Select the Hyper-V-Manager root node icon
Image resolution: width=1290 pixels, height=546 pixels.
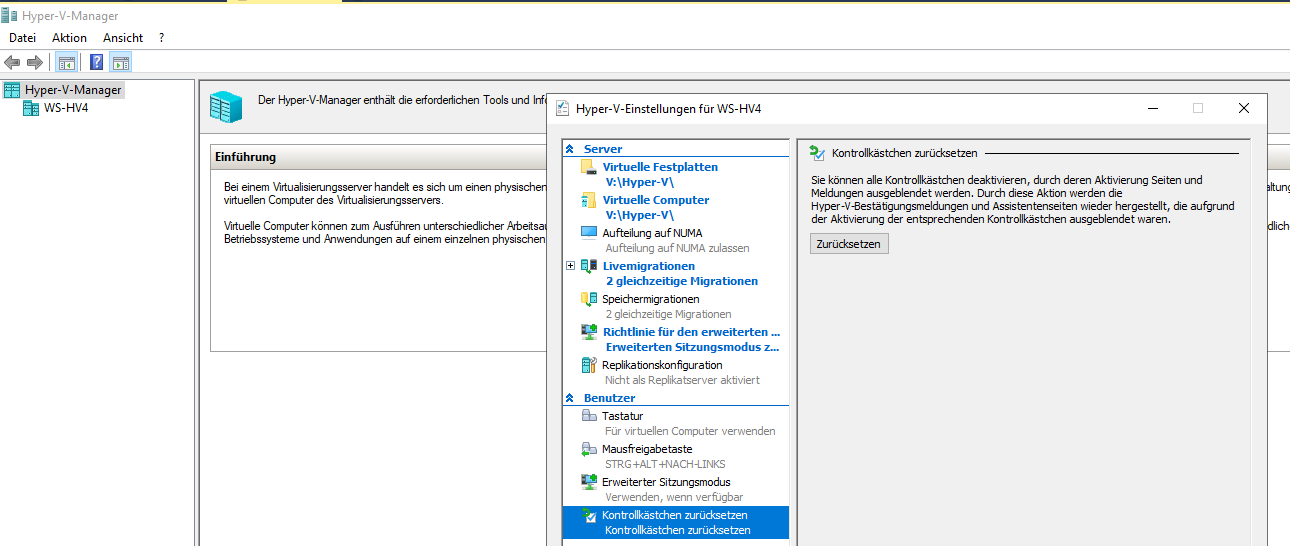tap(12, 90)
